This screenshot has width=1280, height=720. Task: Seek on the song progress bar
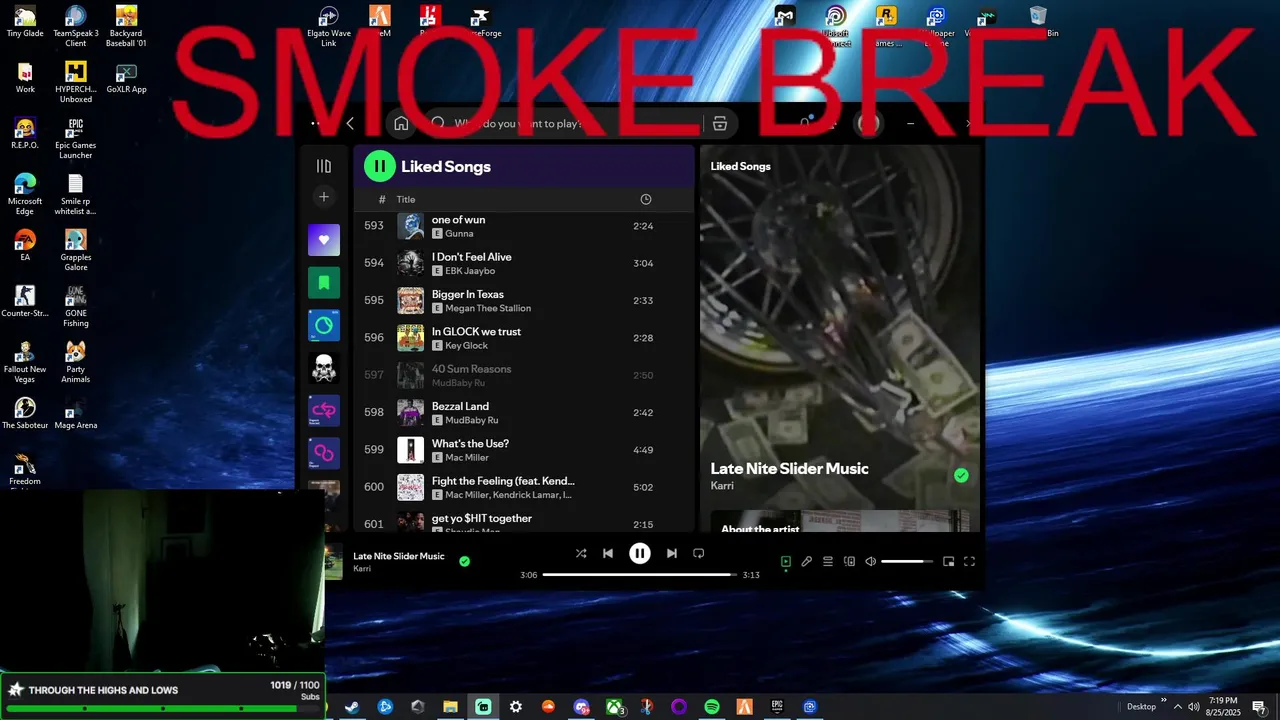coord(640,575)
